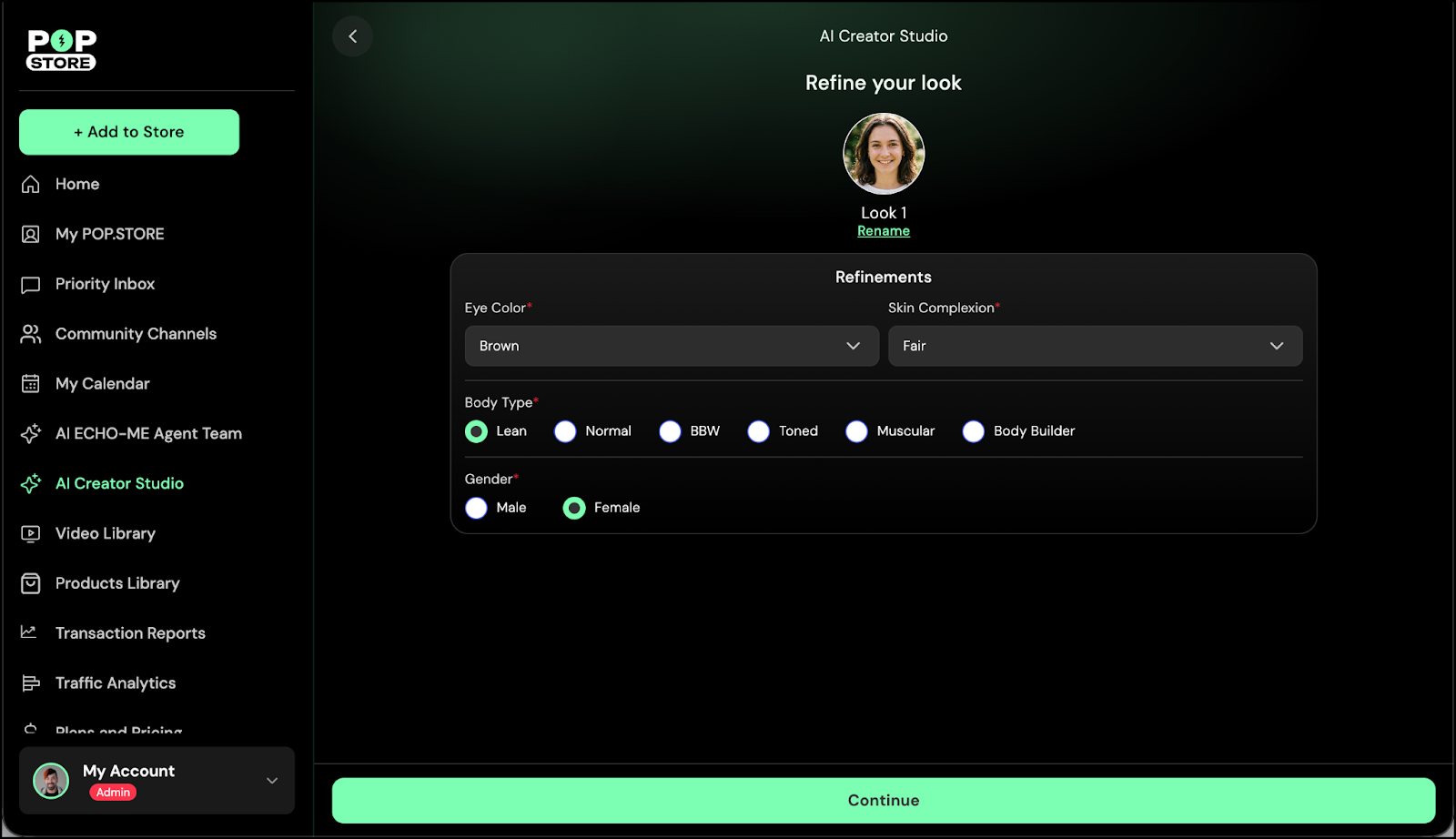This screenshot has height=839, width=1456.
Task: Click the AI ECHO-ME Agent Team sparkle icon
Action: (31, 434)
